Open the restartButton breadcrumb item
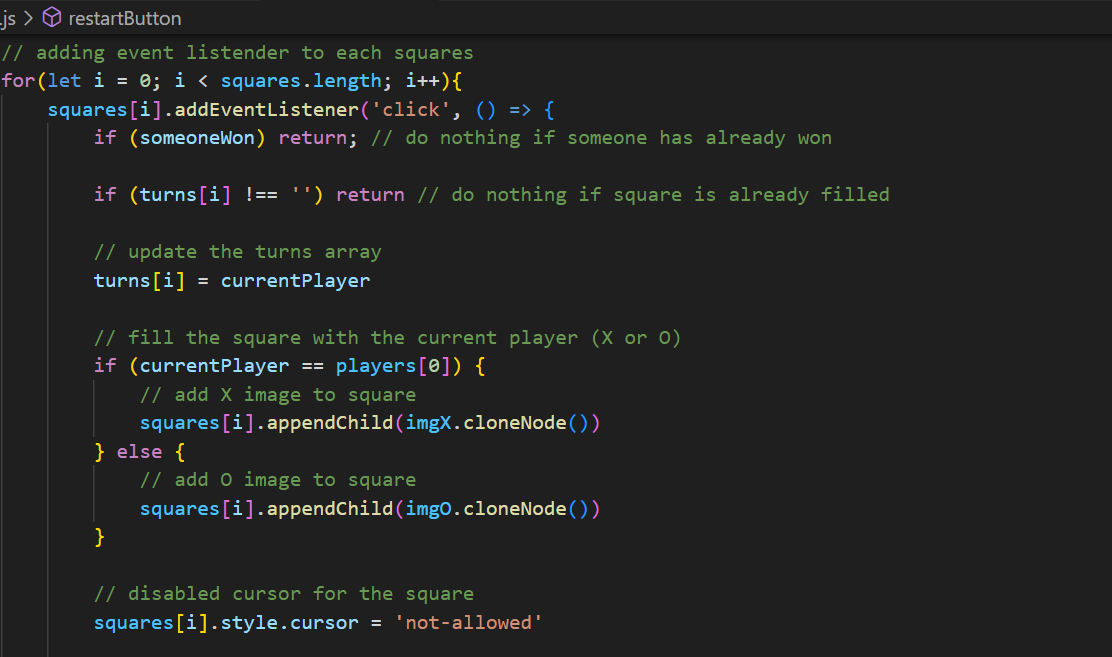The image size is (1112, 657). 124,18
